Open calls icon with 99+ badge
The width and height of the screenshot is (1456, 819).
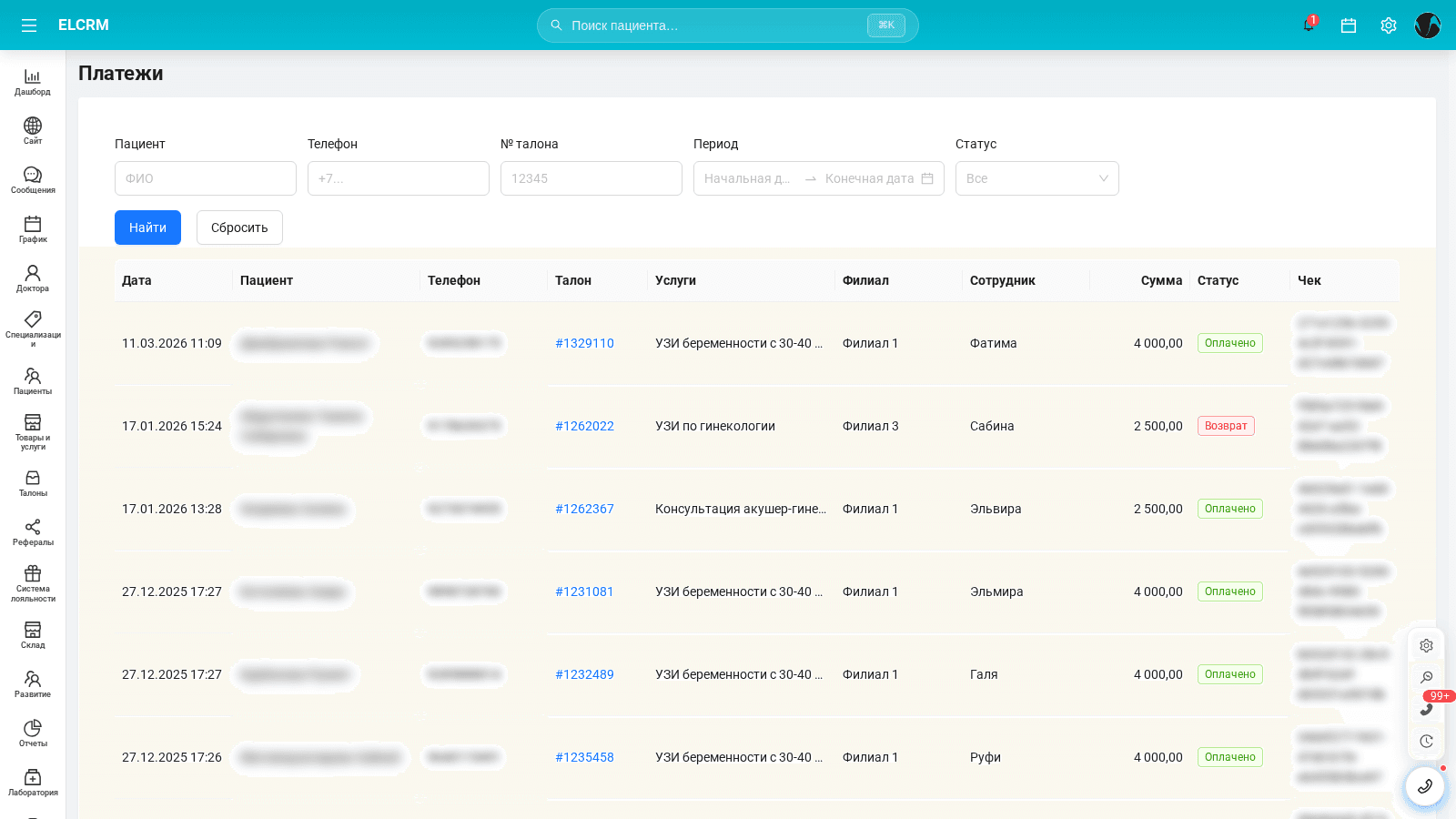(1426, 709)
